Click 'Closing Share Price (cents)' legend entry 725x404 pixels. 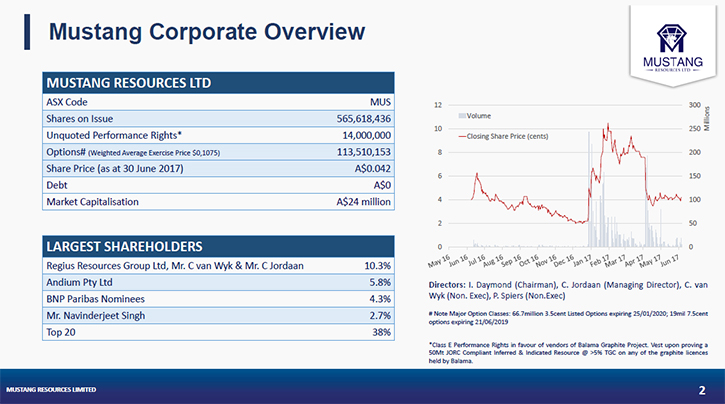click(x=503, y=136)
